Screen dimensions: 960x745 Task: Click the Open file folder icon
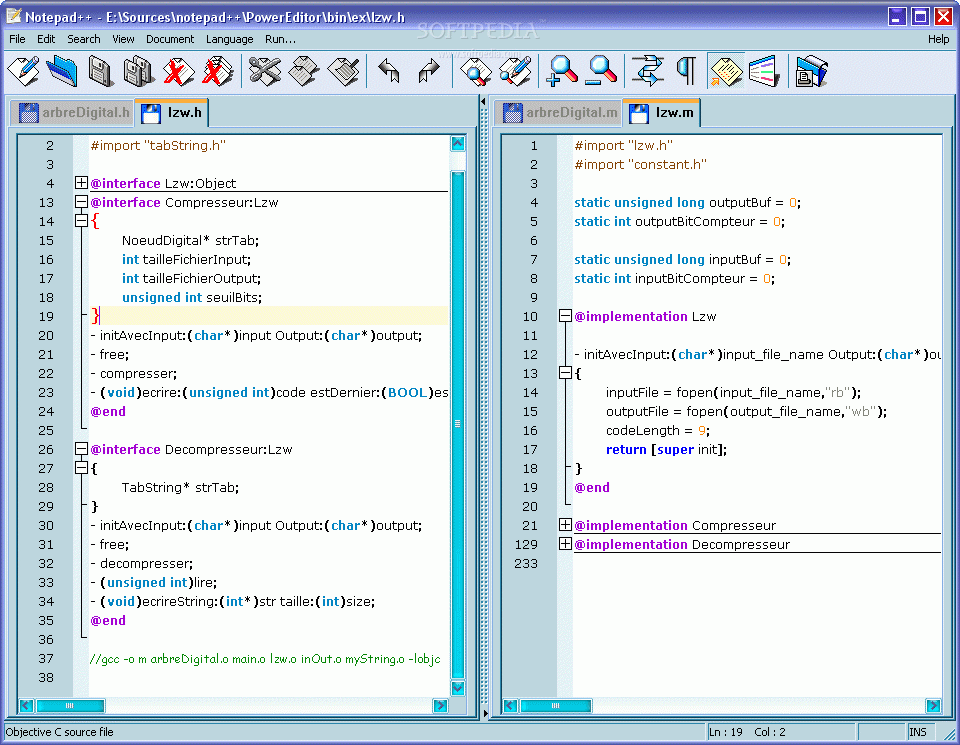(62, 70)
